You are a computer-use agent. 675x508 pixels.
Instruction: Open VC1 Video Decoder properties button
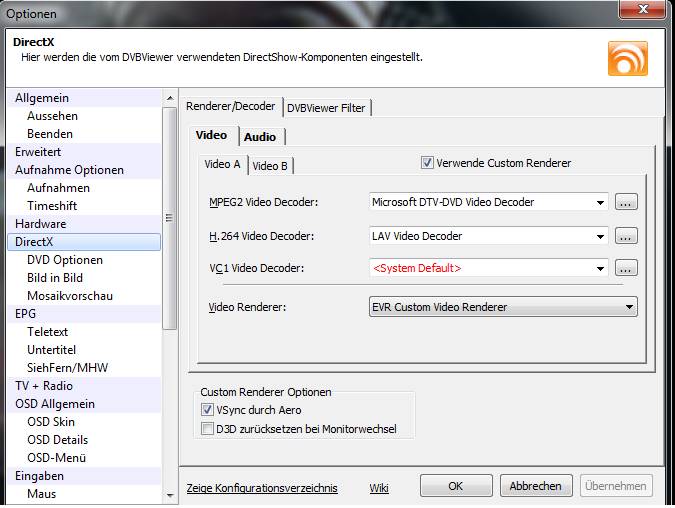click(626, 268)
